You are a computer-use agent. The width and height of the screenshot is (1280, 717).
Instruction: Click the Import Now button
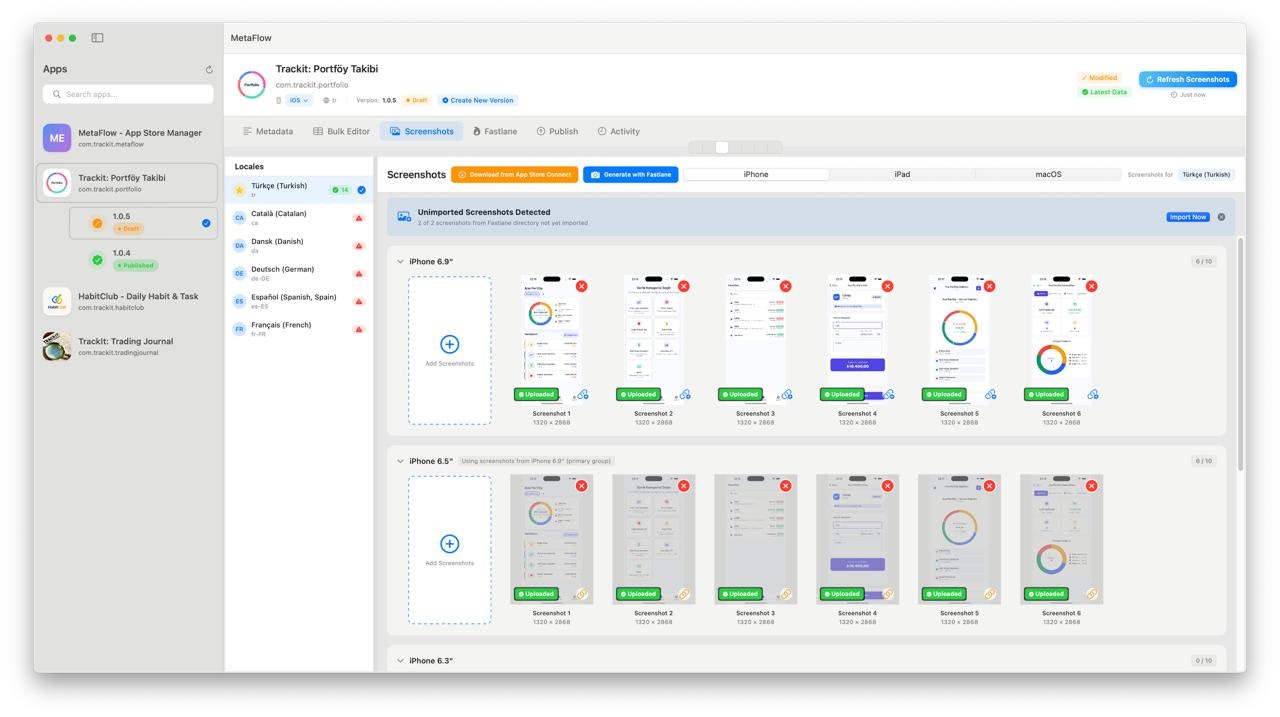(x=1188, y=216)
